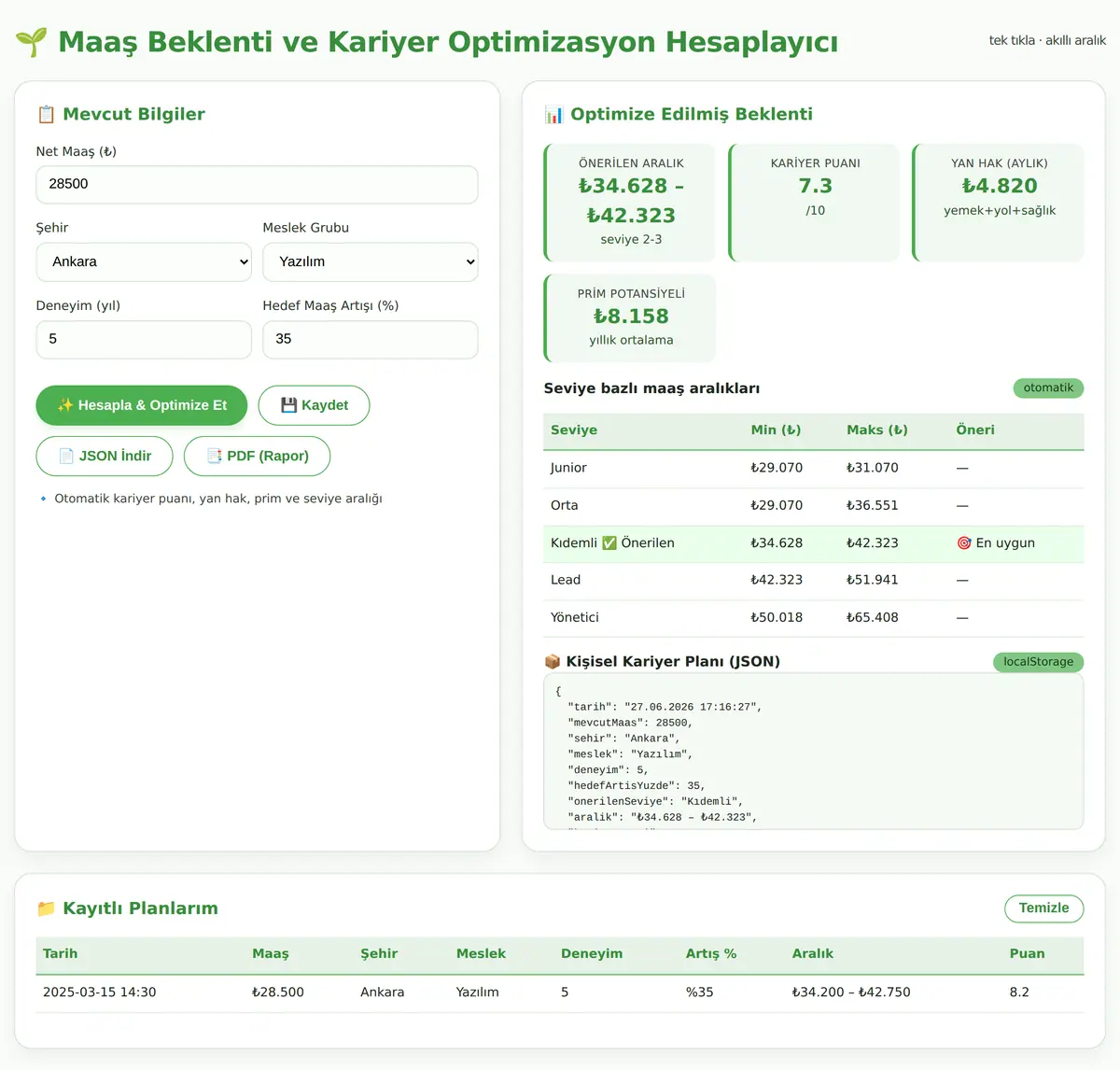This screenshot has height=1070, width=1120.
Task: Click the Öneri column header
Action: coord(975,430)
